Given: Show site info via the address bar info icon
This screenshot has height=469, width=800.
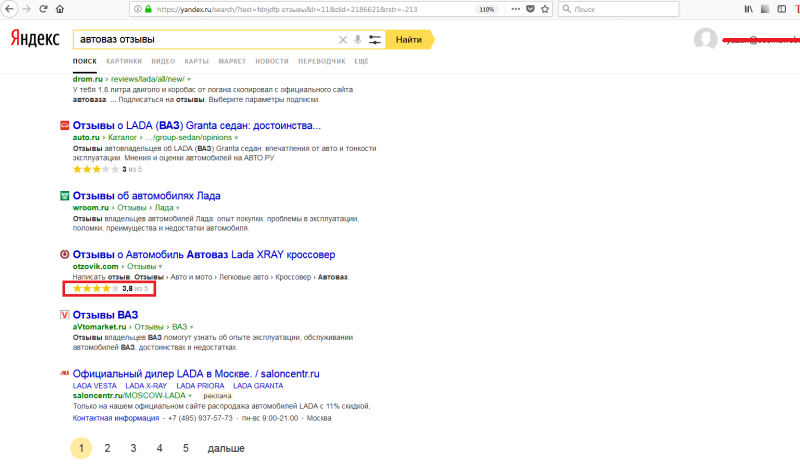Looking at the screenshot, I should click(x=138, y=9).
